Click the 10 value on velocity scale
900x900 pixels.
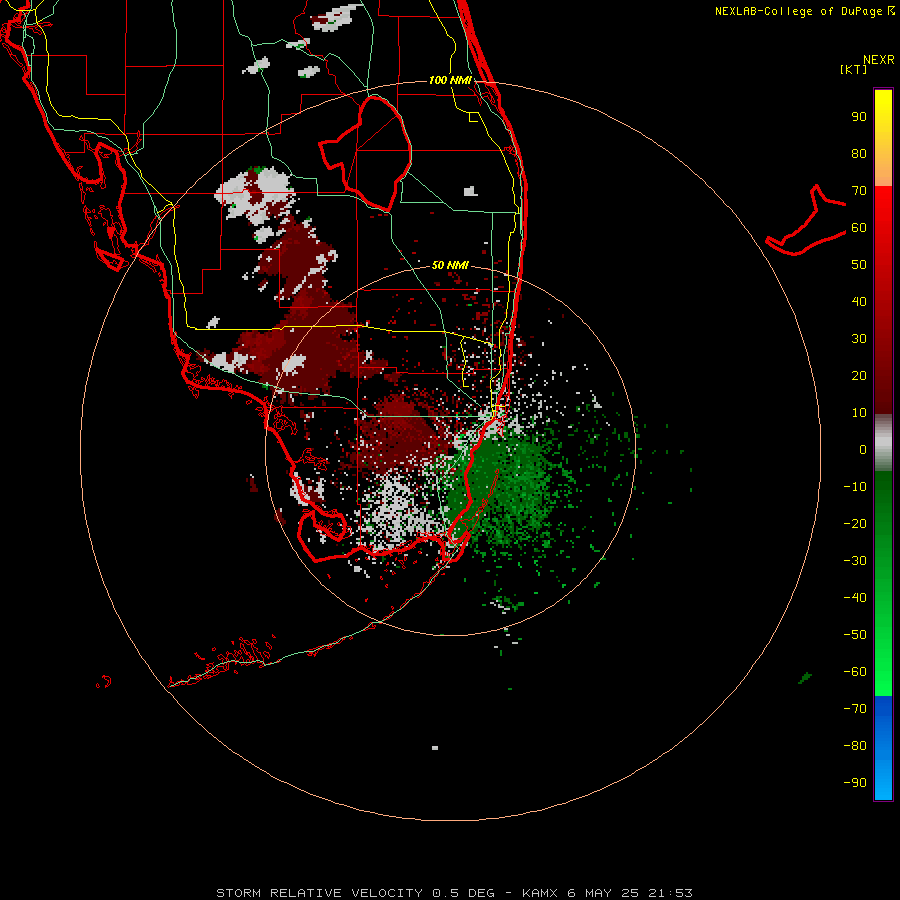pos(859,413)
